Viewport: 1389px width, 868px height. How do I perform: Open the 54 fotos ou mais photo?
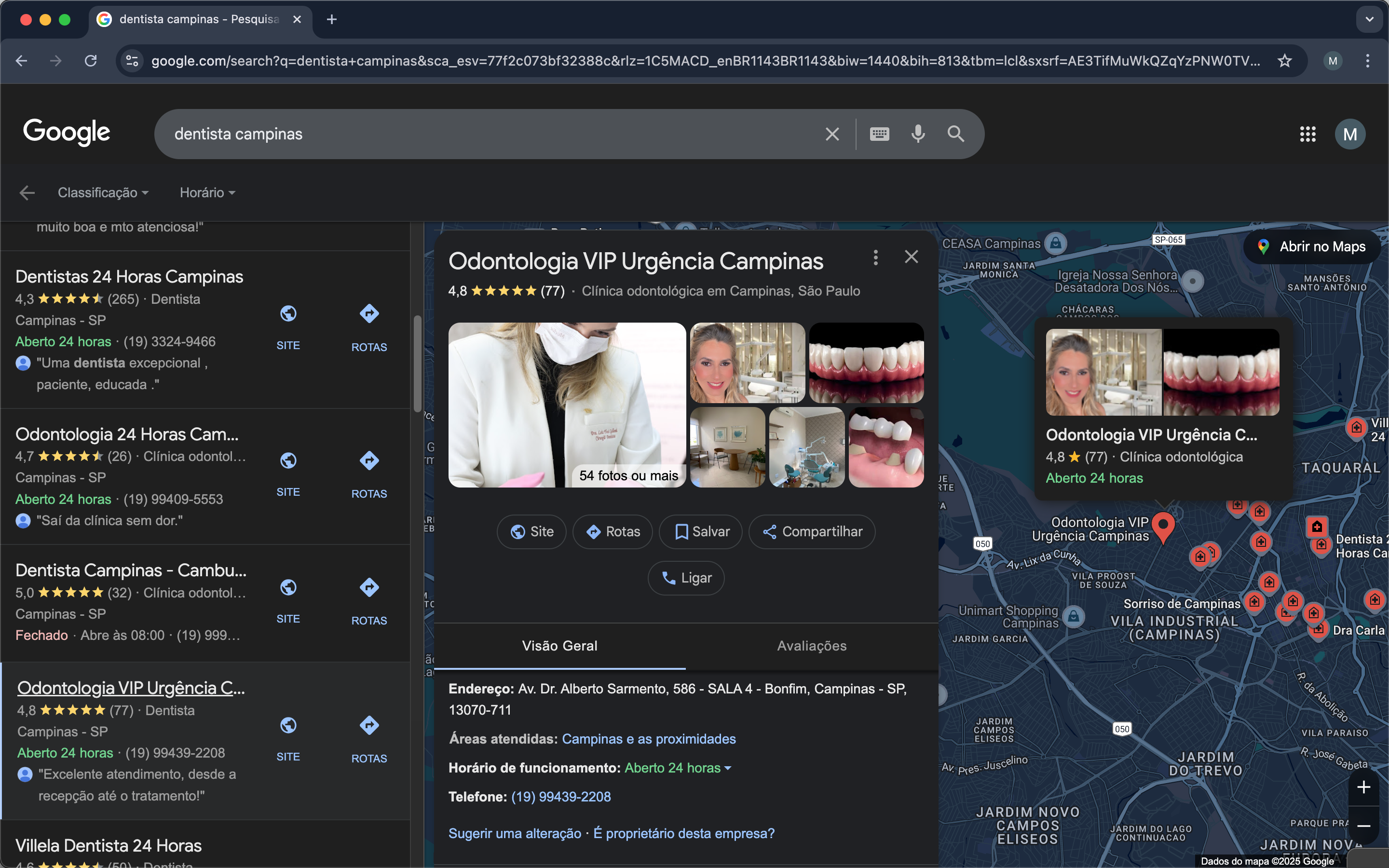(x=567, y=405)
